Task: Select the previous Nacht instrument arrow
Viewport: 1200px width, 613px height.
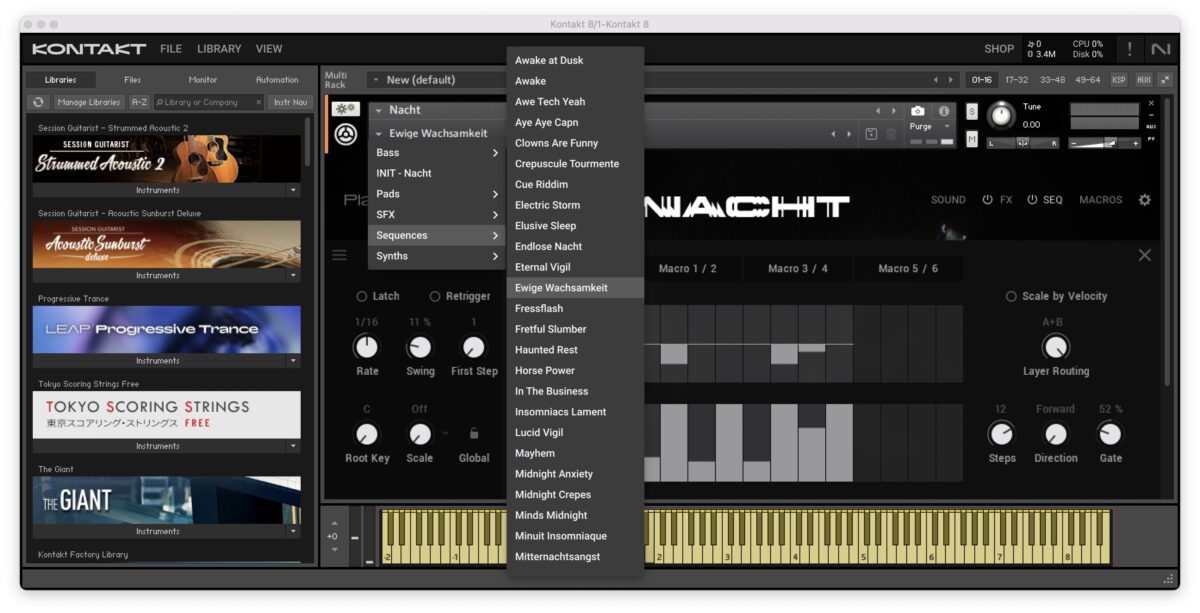Action: 879,111
